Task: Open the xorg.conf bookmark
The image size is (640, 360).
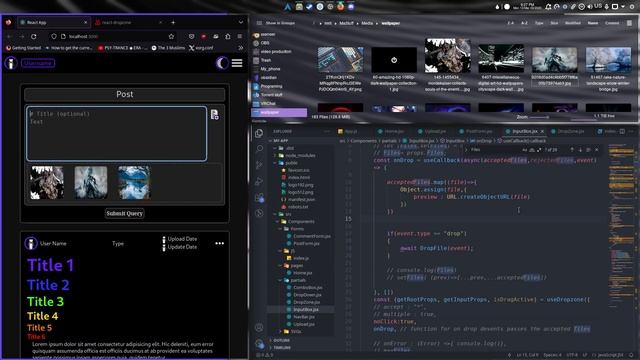Action: 201,48
